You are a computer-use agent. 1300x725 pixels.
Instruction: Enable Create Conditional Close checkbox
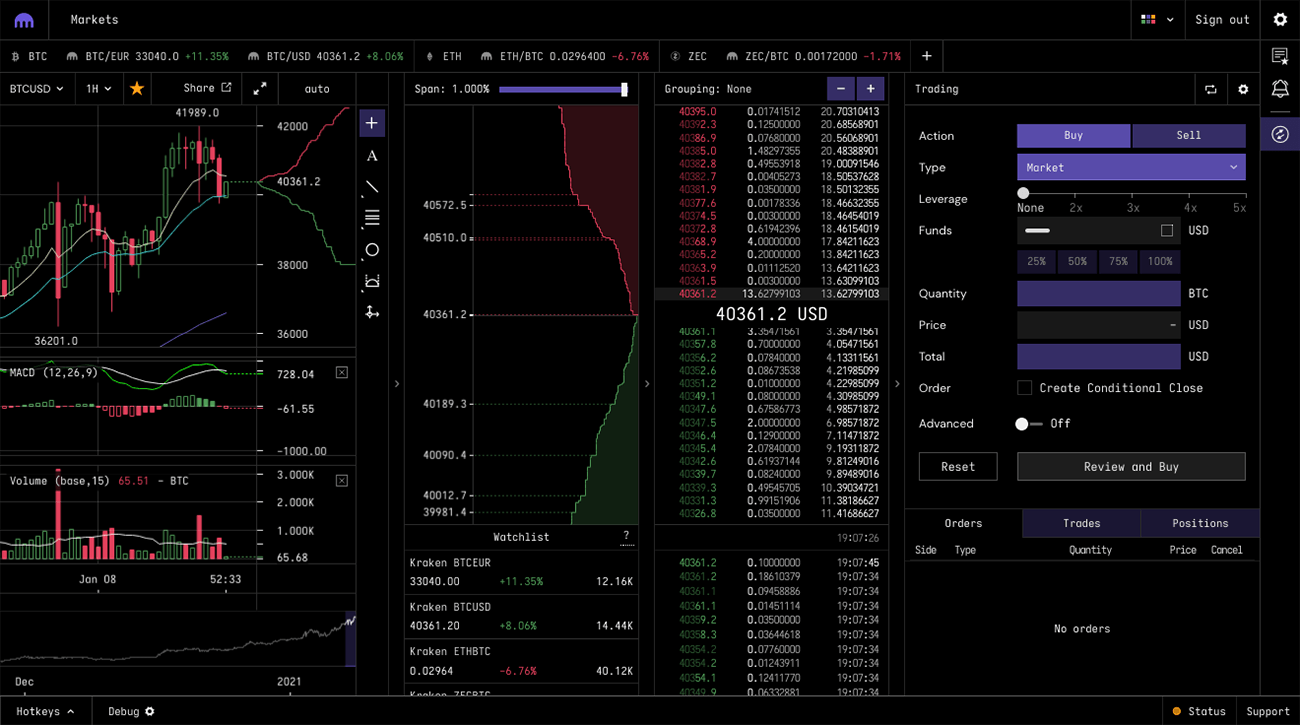1024,388
